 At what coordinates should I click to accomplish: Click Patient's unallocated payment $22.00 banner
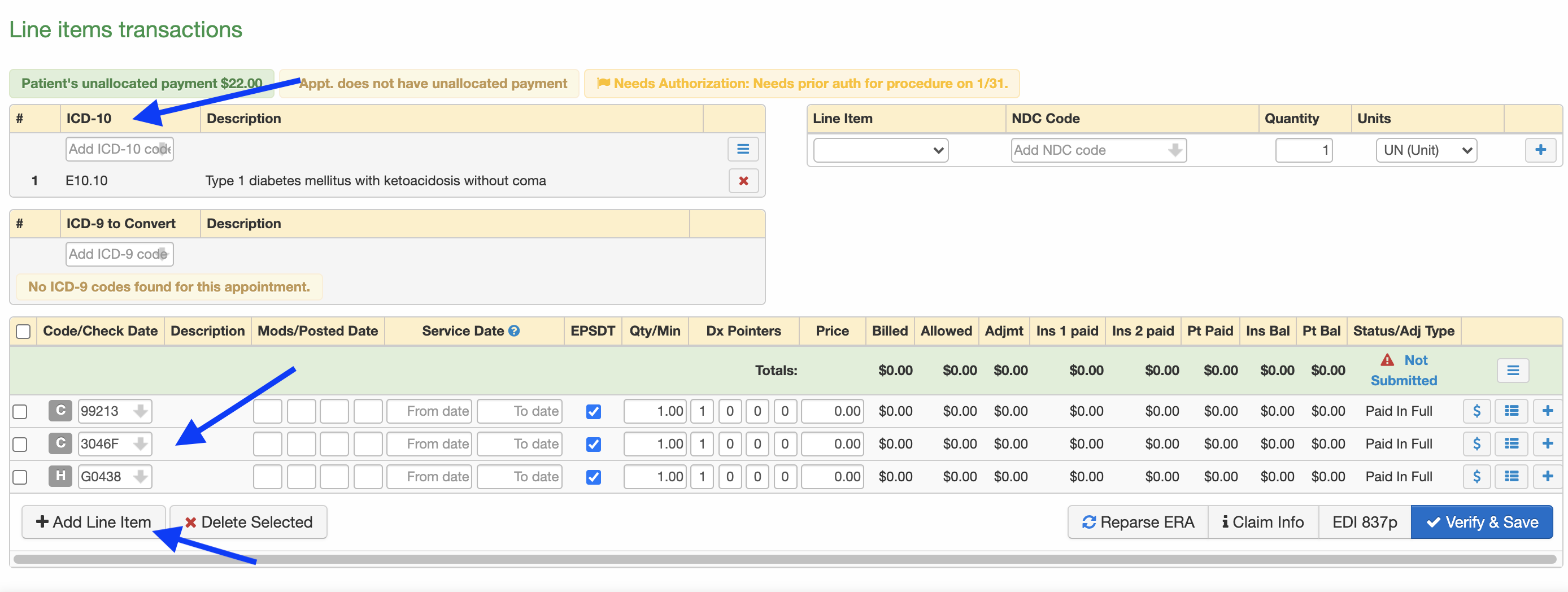(x=142, y=84)
